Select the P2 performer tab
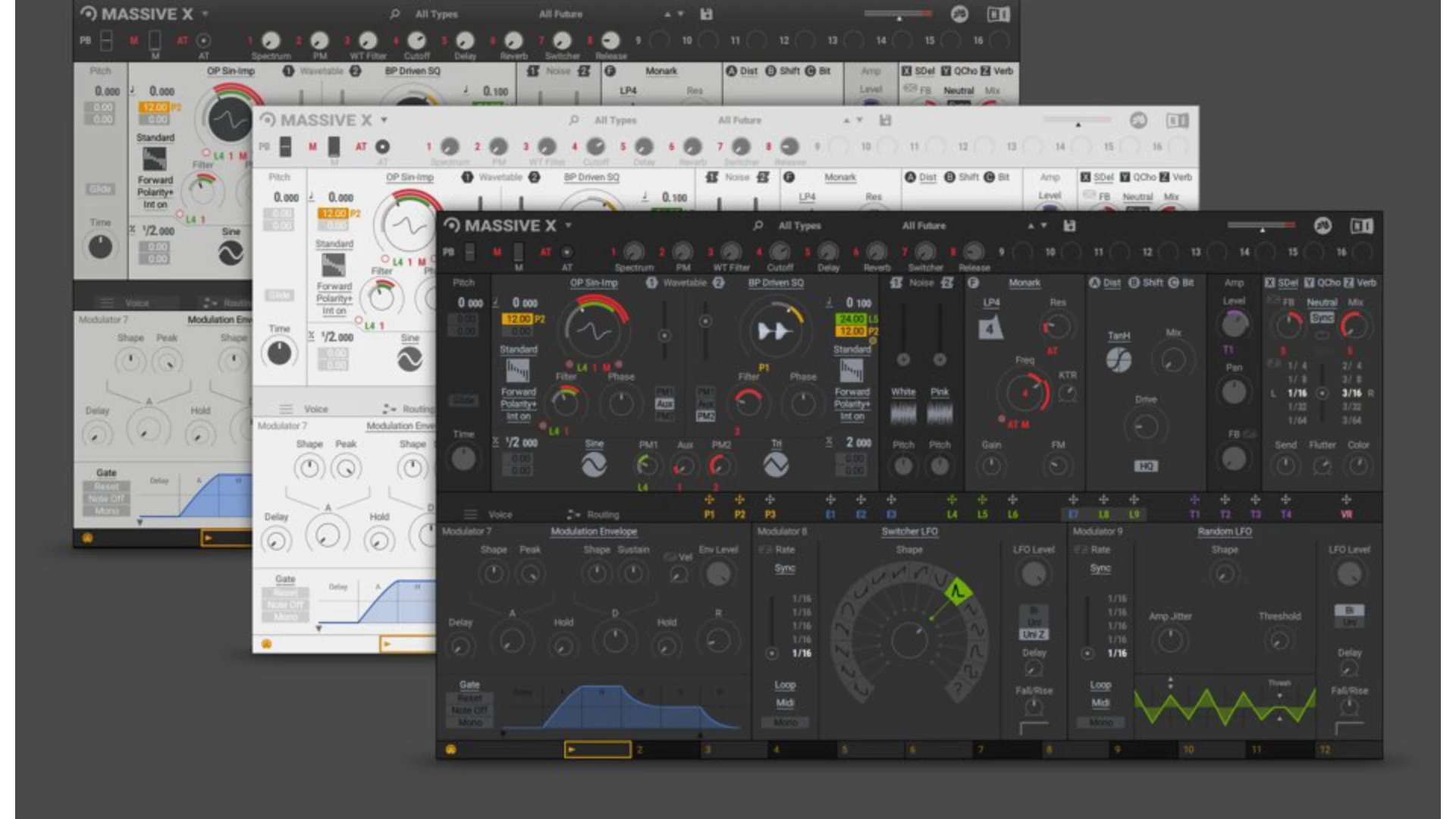 pos(739,514)
